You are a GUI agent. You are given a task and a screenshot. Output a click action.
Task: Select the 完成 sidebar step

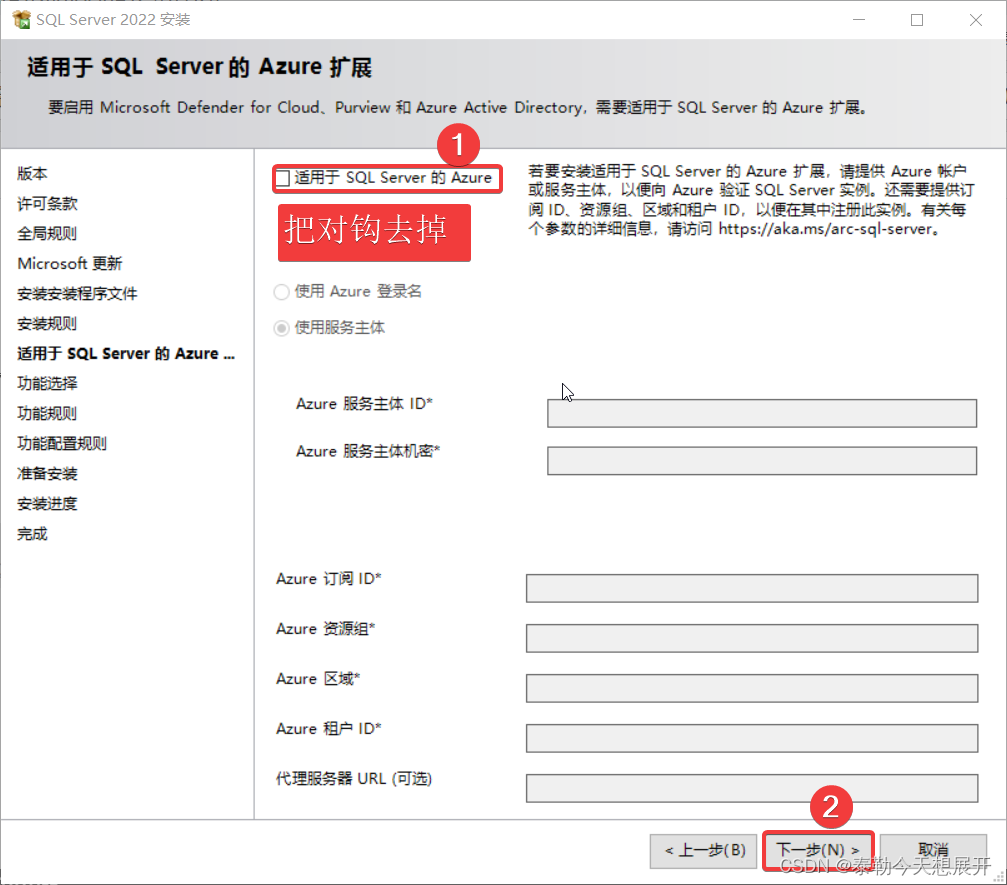pos(32,534)
